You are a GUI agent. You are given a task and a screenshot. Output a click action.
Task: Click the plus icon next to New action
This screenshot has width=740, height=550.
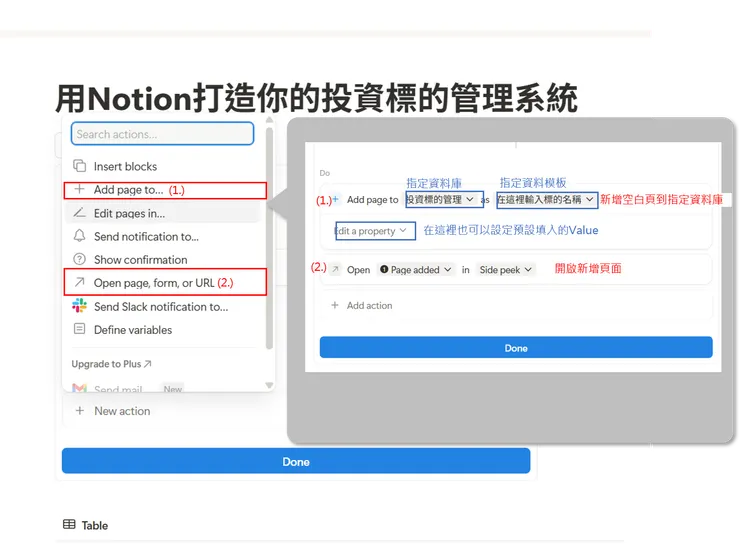(80, 410)
